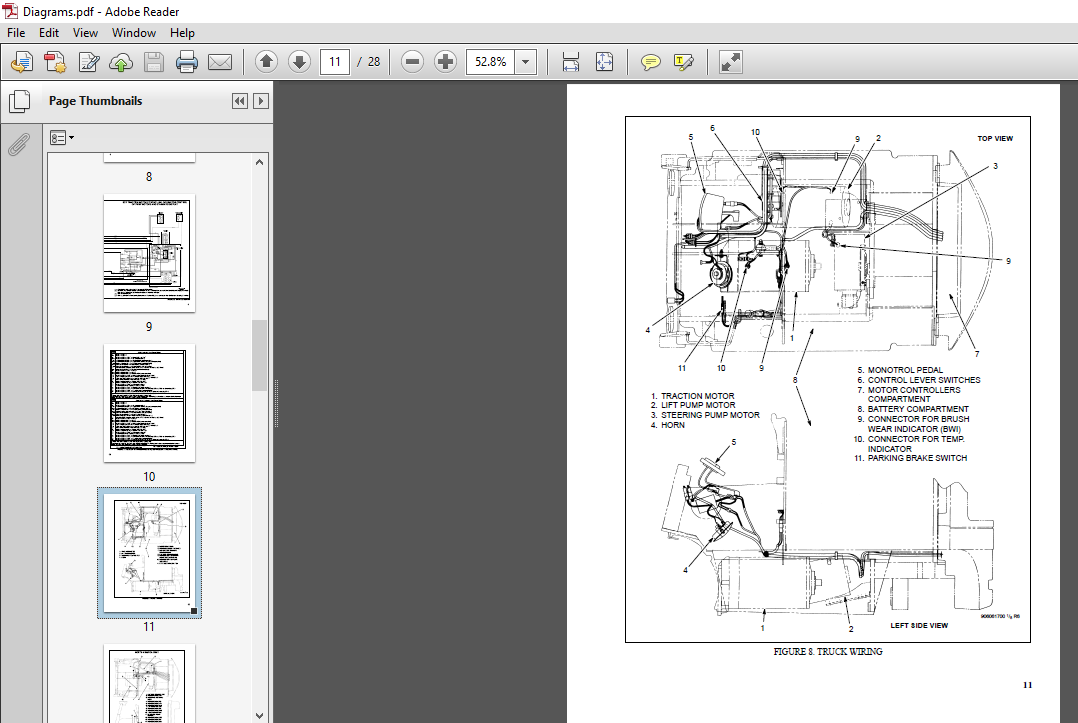The height and width of the screenshot is (723, 1078).
Task: Click the 'BATTERY COMPARTMENT' legend entry
Action: (x=918, y=409)
